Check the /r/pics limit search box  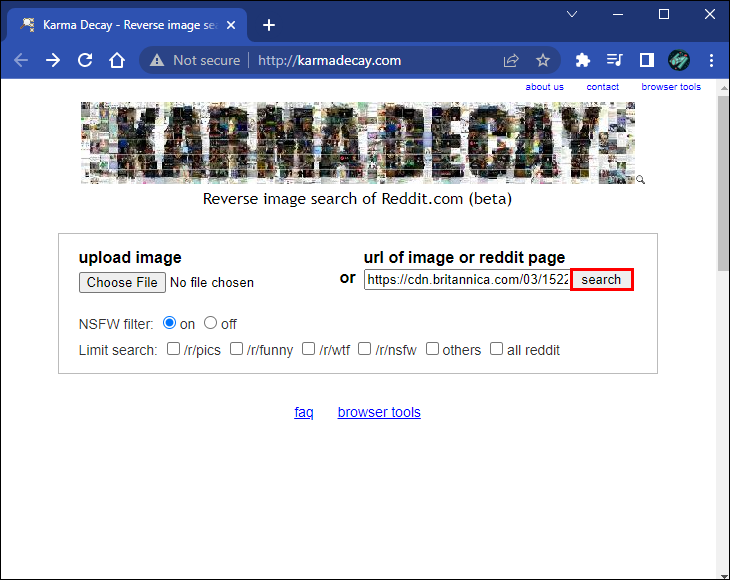[x=173, y=349]
